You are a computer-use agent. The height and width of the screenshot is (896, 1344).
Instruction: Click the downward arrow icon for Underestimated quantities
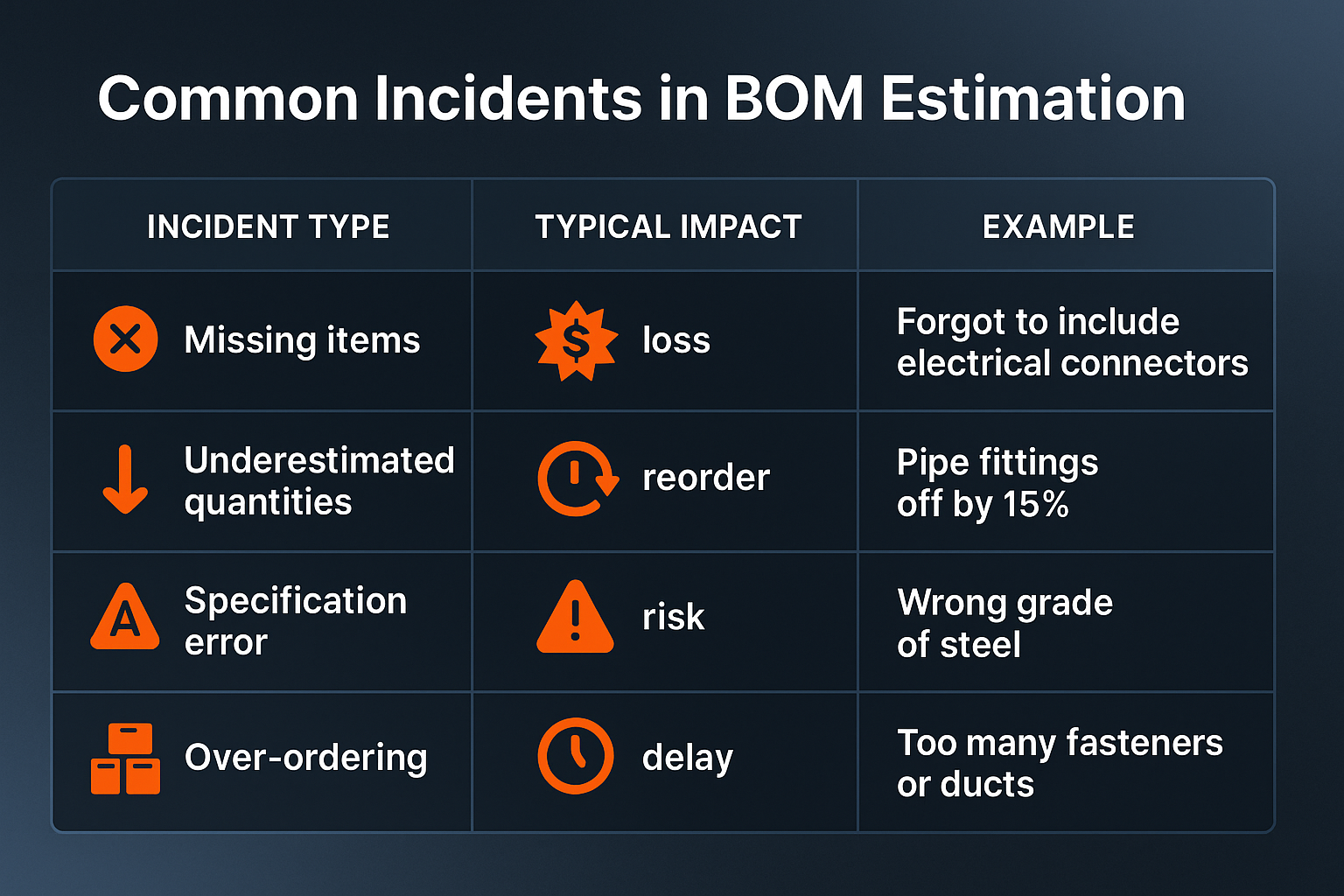point(125,479)
